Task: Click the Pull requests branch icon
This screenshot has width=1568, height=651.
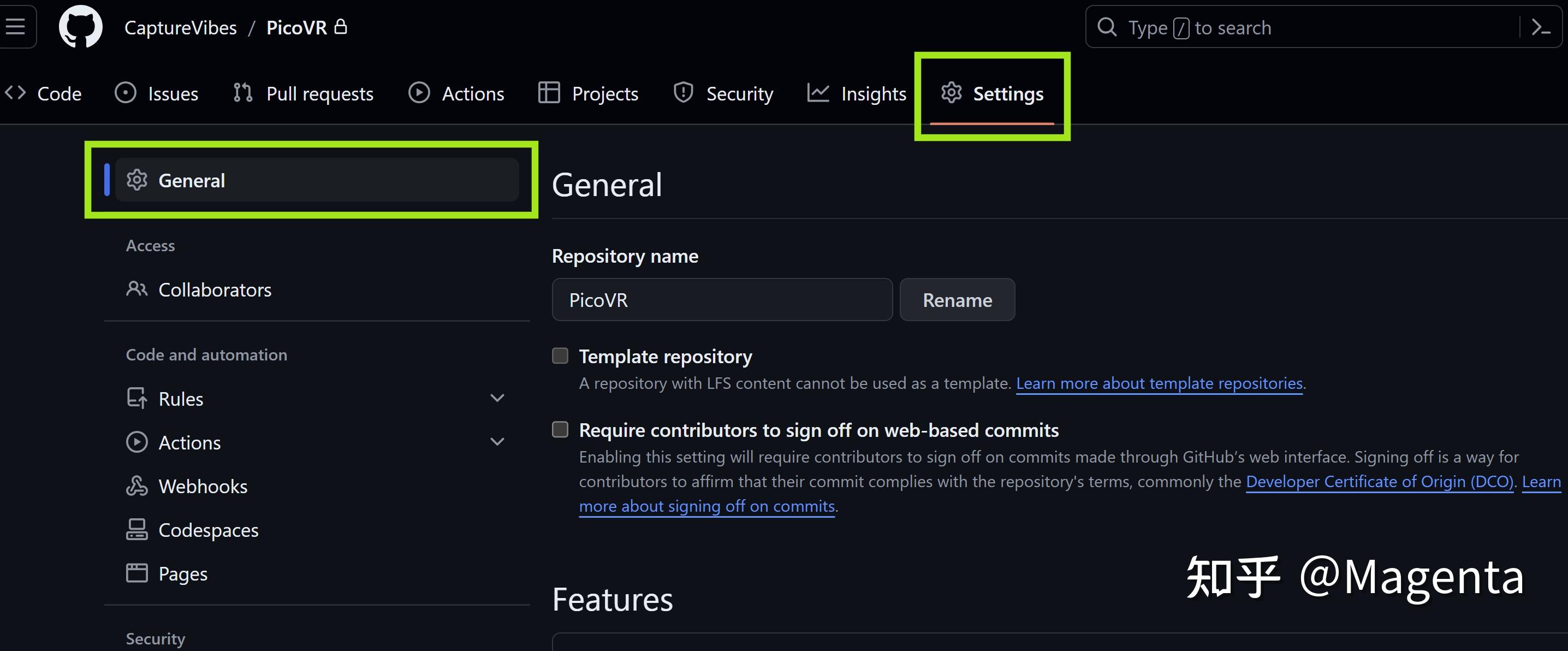Action: coord(243,92)
